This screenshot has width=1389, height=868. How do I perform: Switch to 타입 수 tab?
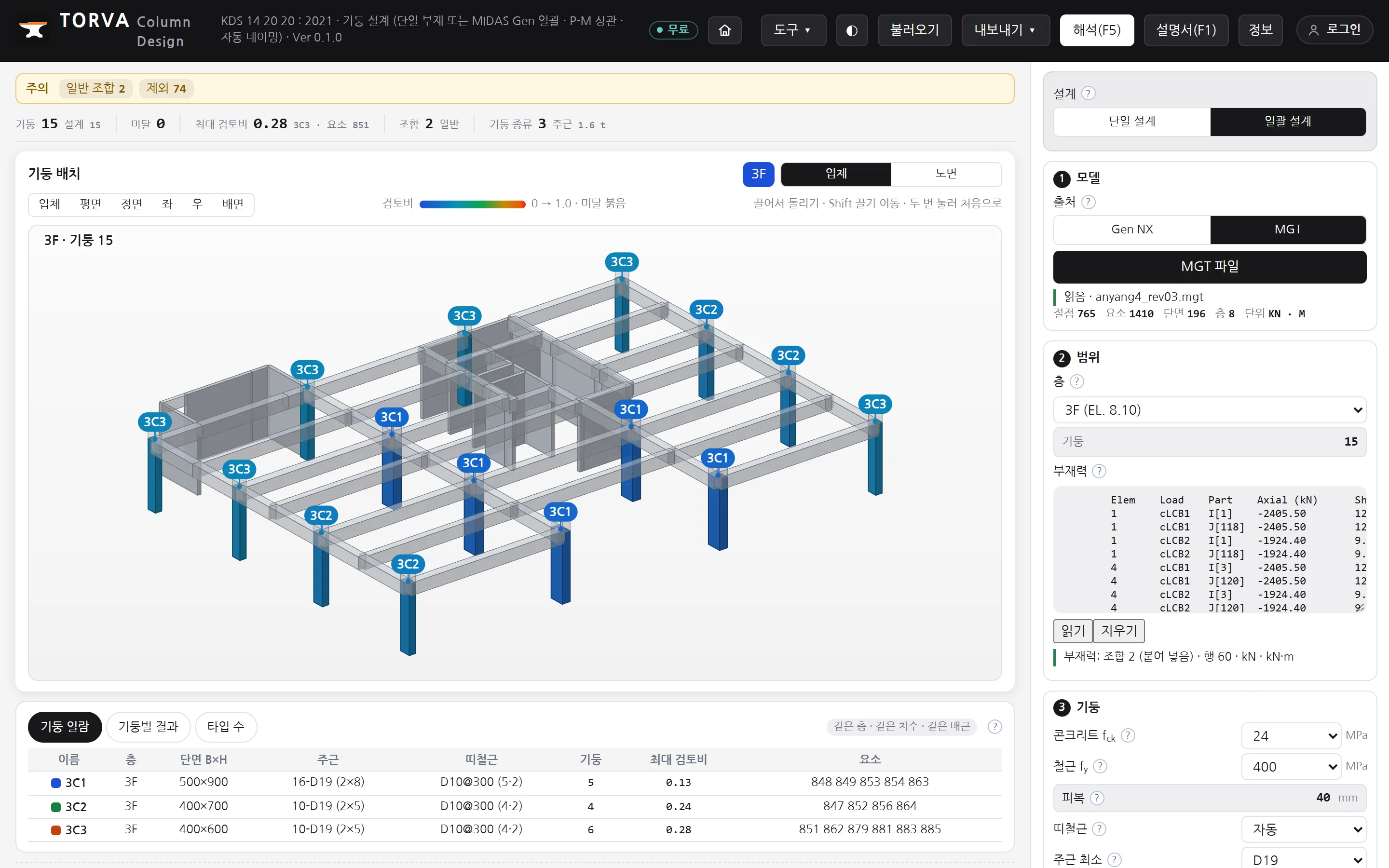226,727
